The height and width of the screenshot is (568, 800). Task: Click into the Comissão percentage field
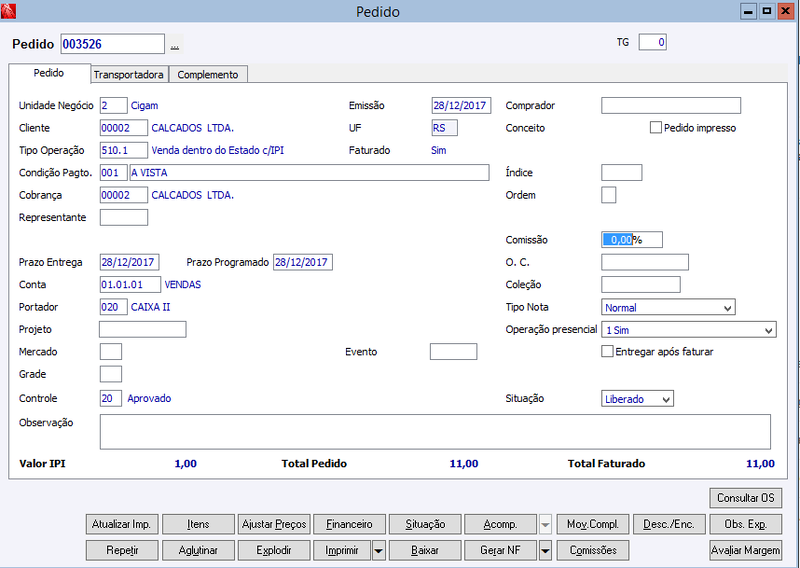pos(632,239)
